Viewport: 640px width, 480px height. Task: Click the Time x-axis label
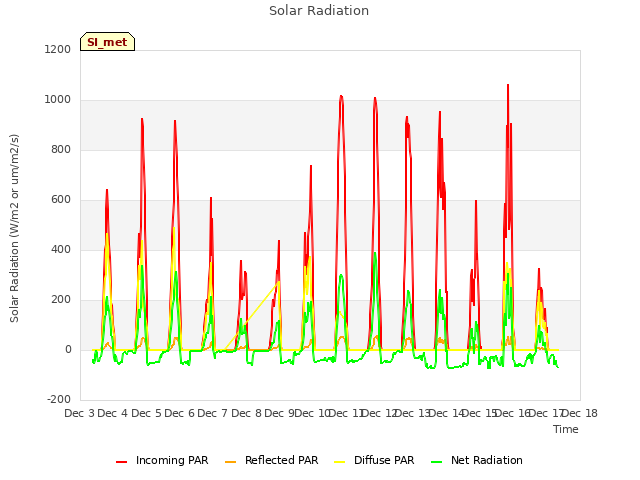(x=566, y=429)
